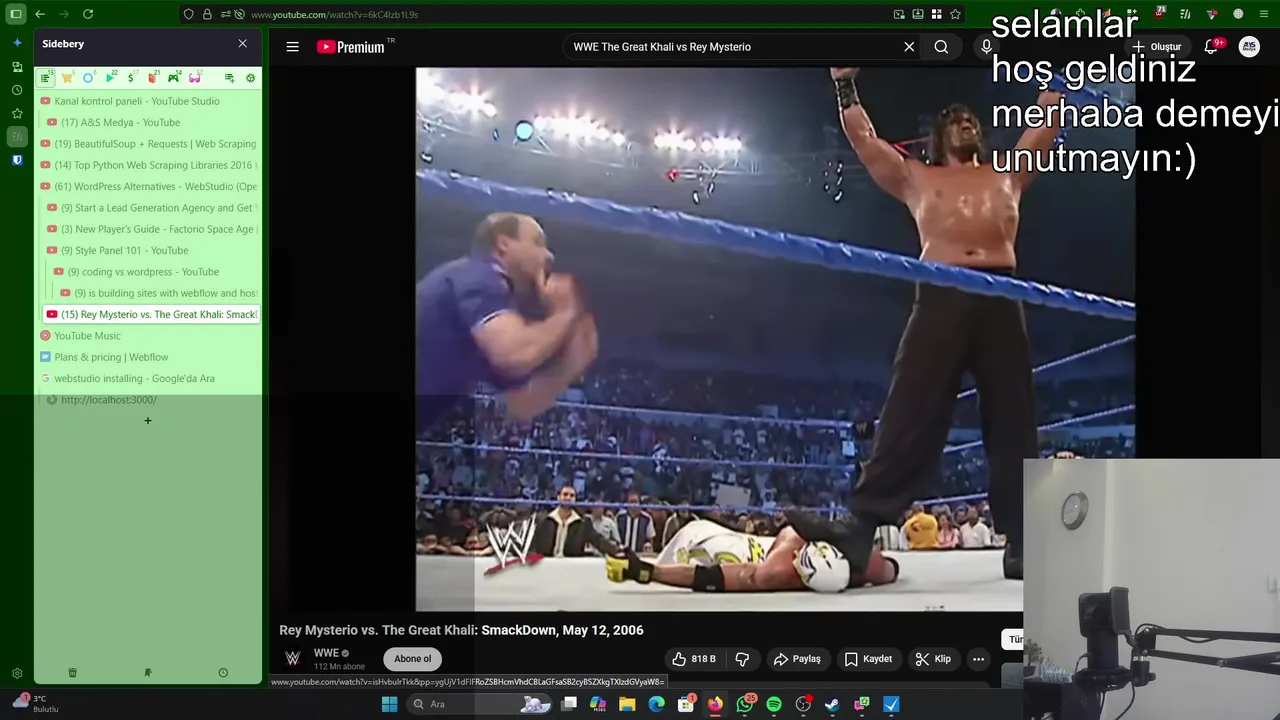Open synced tabs in browser sidebar
The image size is (1280, 720).
[17, 67]
